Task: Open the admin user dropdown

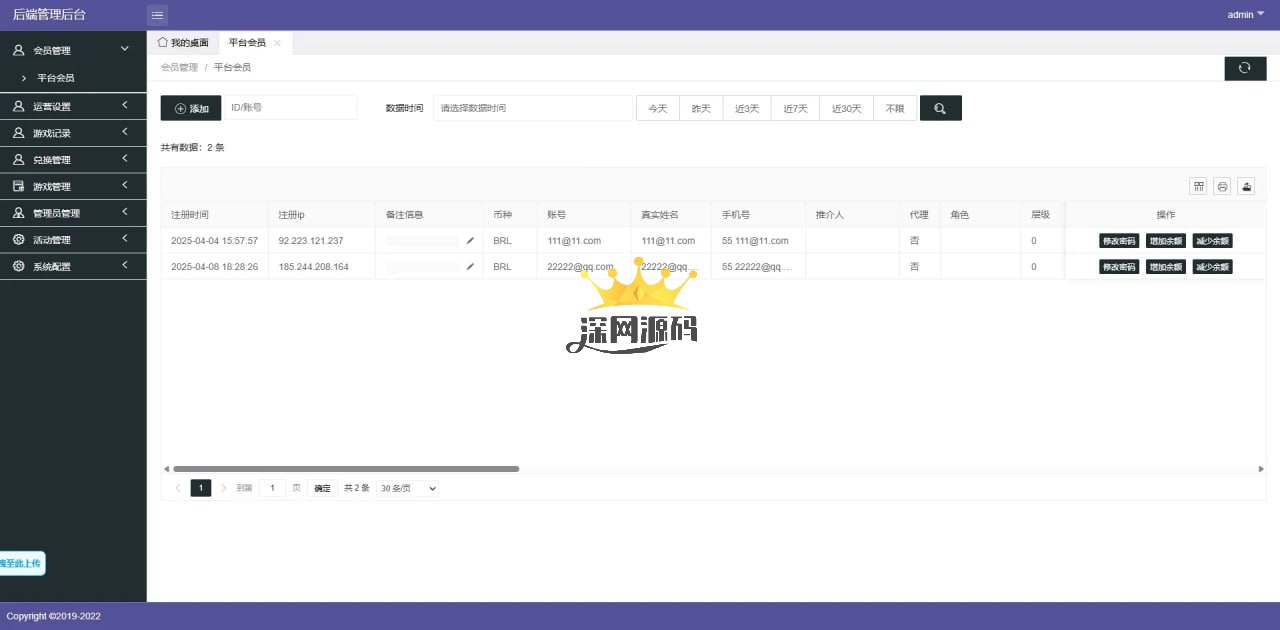Action: (1245, 15)
